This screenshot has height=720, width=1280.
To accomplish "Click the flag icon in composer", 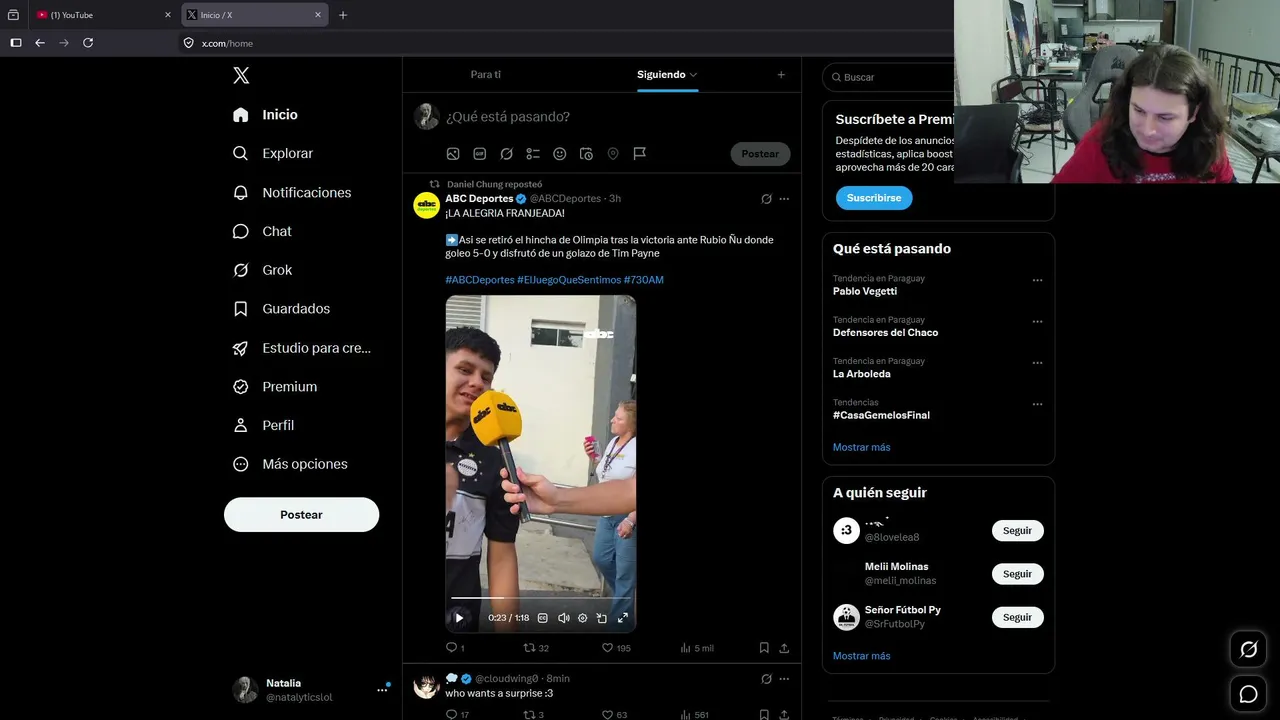I will 640,154.
